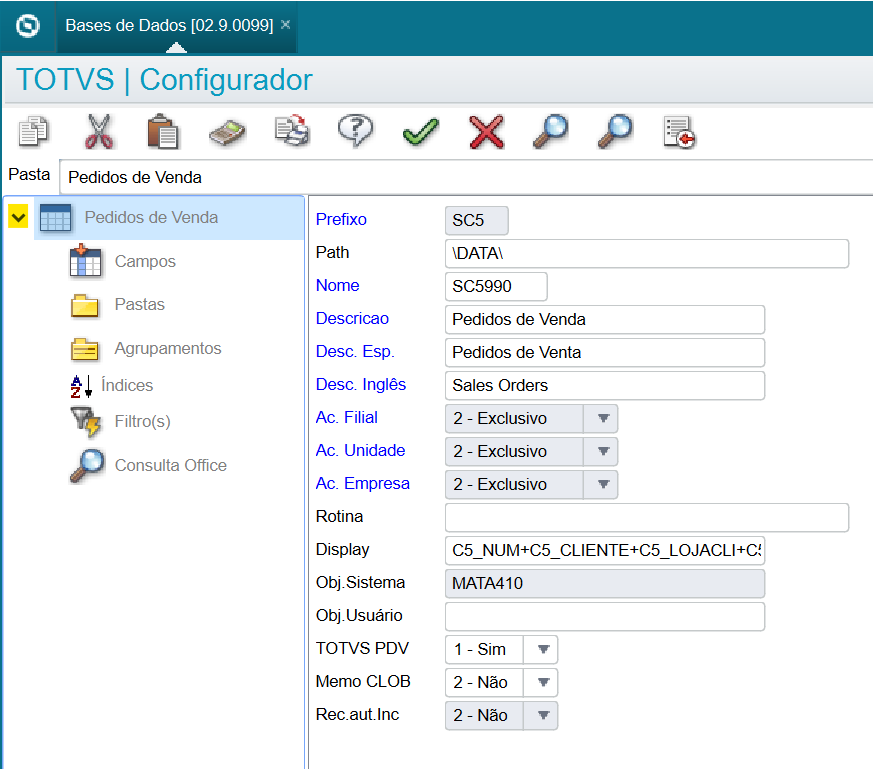The image size is (873, 769).
Task: Click the empty Obj.Usuário field
Action: pos(605,616)
